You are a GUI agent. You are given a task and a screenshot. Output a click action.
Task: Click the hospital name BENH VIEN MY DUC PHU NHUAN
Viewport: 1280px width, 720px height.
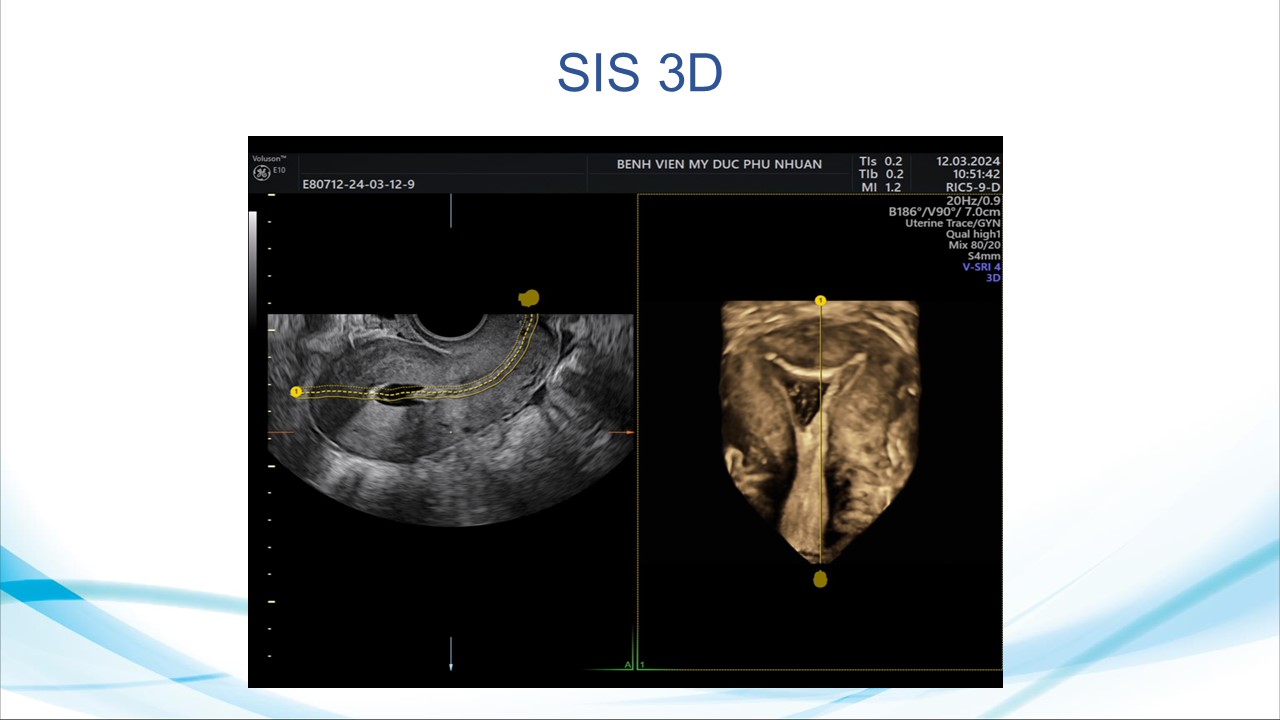[718, 164]
